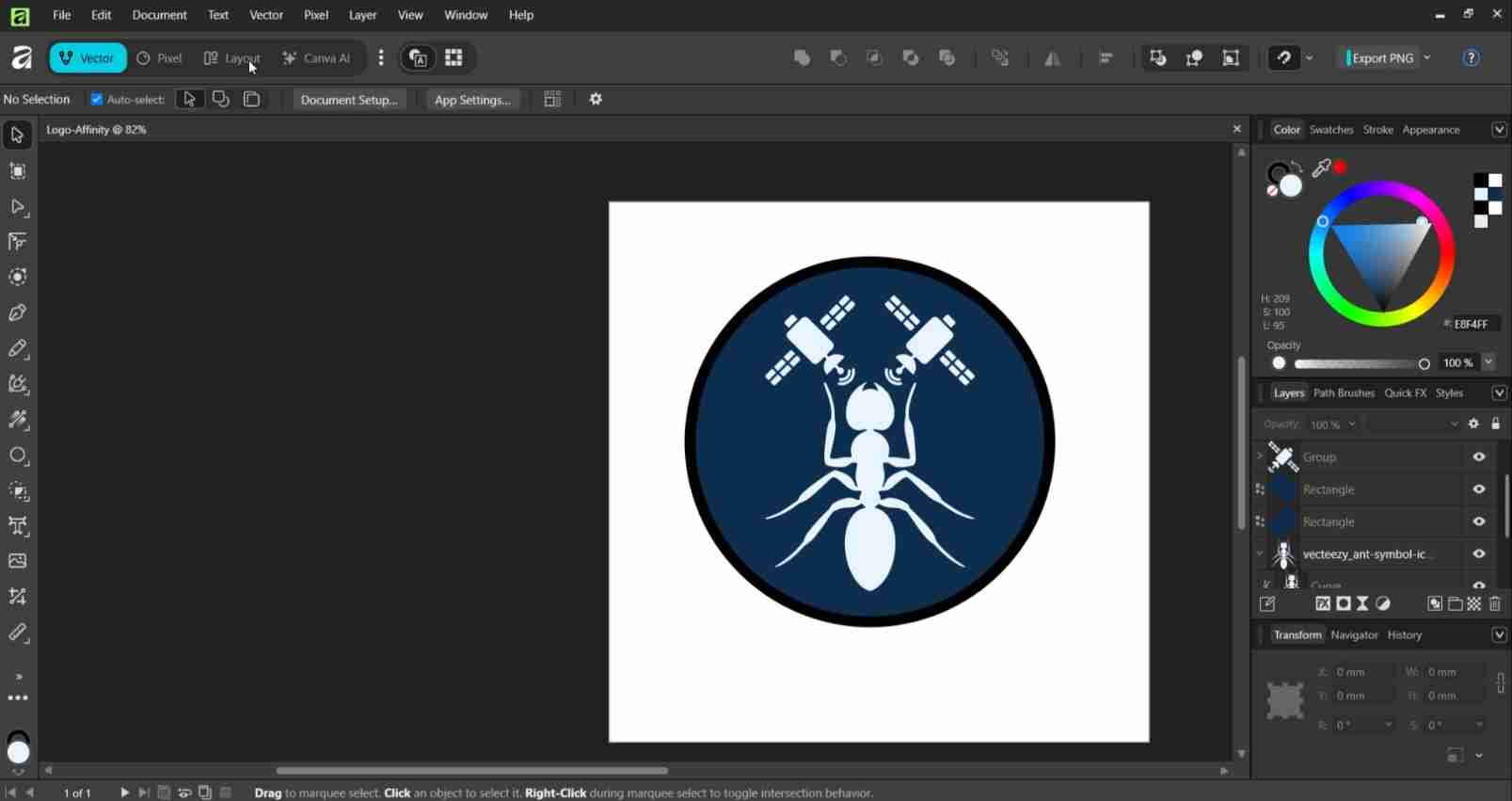1512x801 pixels.
Task: Open the Alignment options icon
Action: coord(1106,58)
